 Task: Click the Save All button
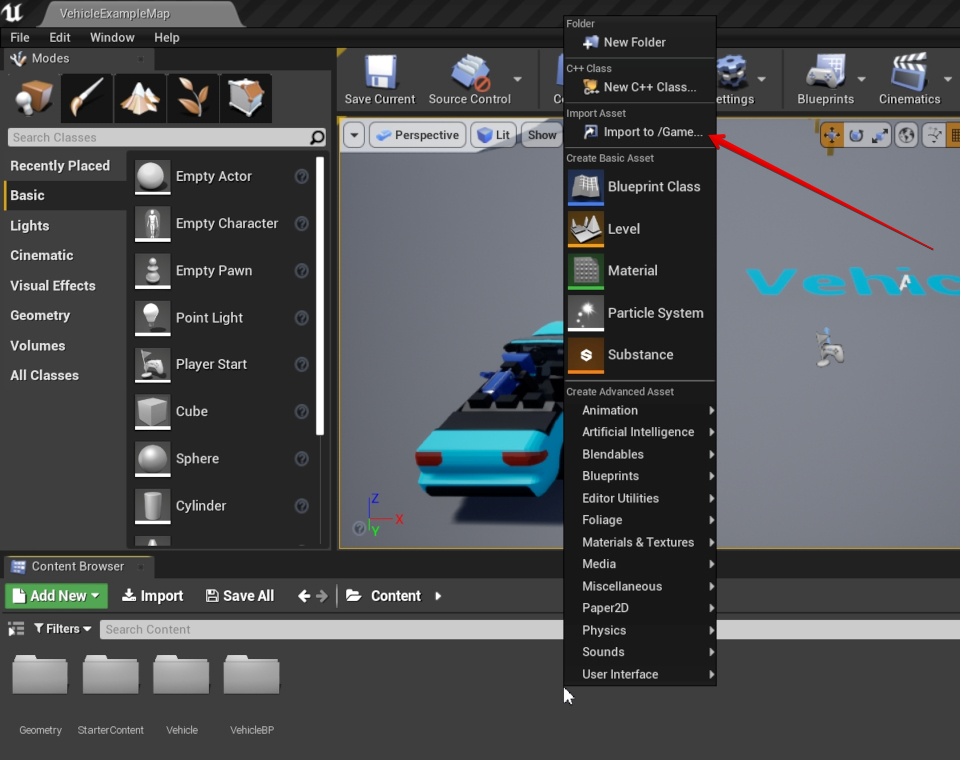tap(240, 596)
